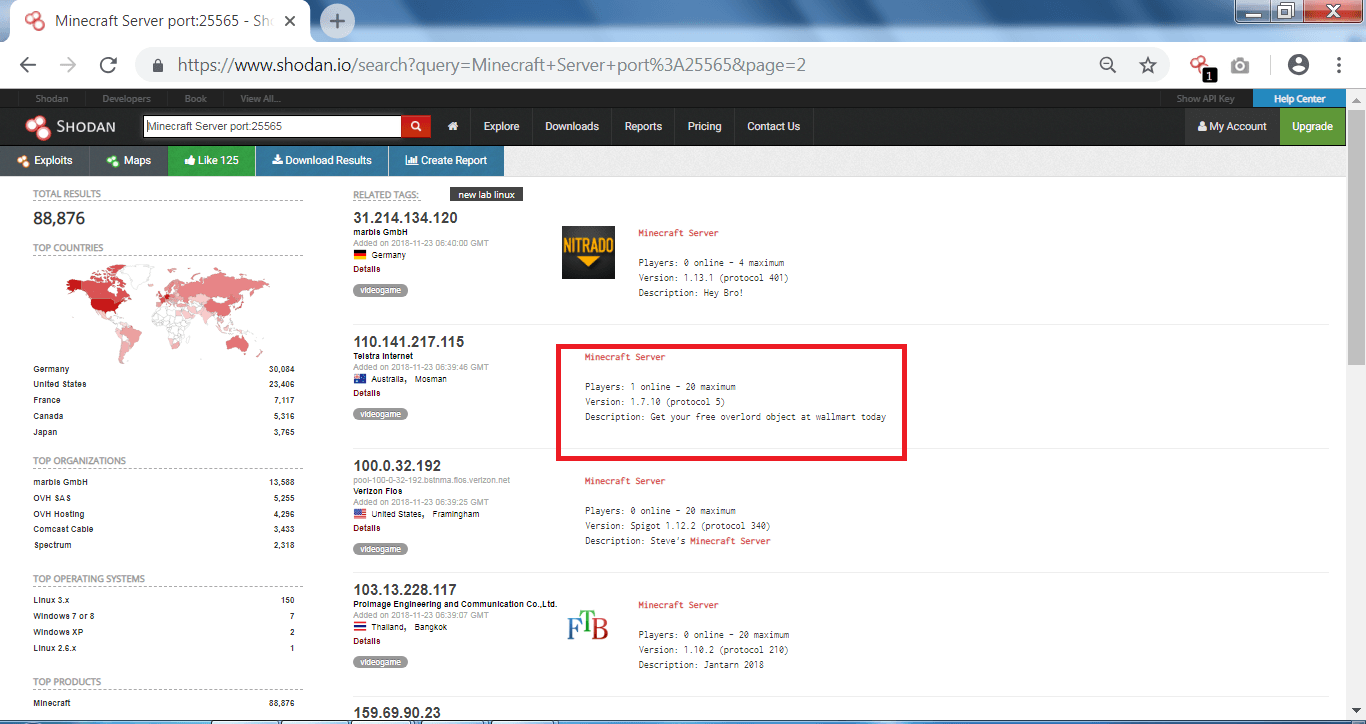The image size is (1366, 724).
Task: Open IP 110.141.217.115 result
Action: tap(409, 342)
